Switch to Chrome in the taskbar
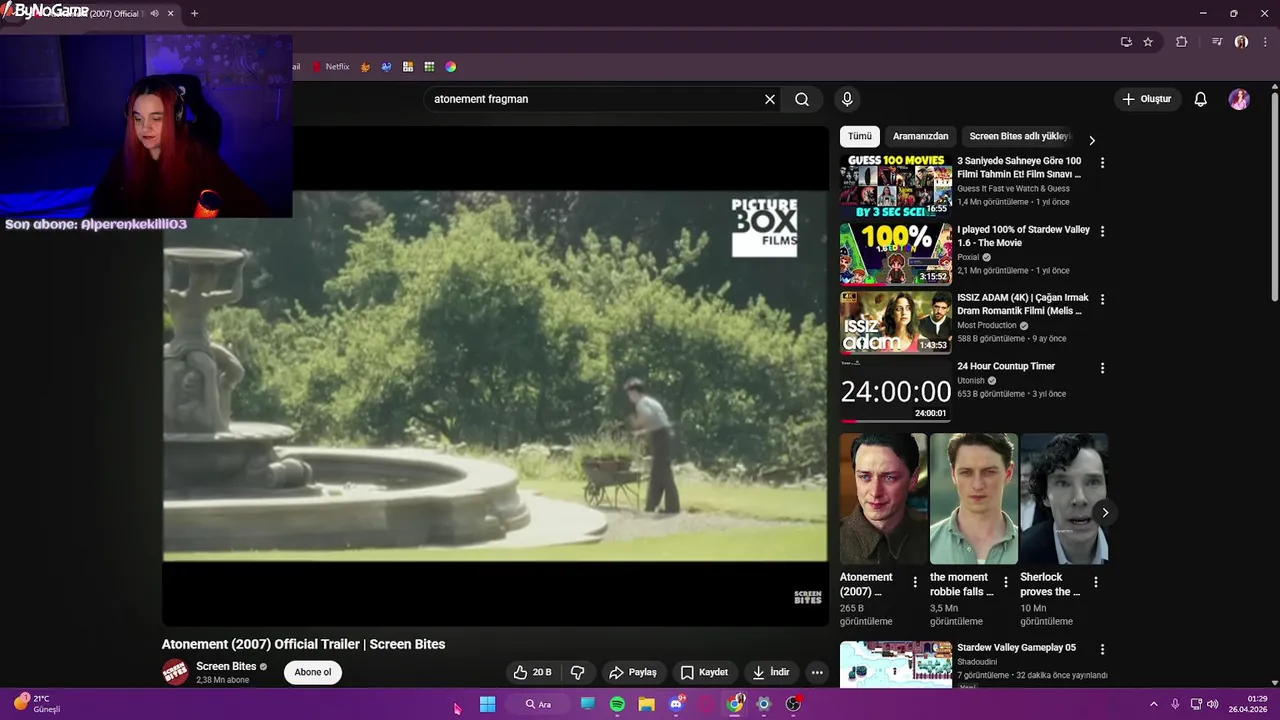Screen dimensions: 1280x720 click(x=735, y=704)
